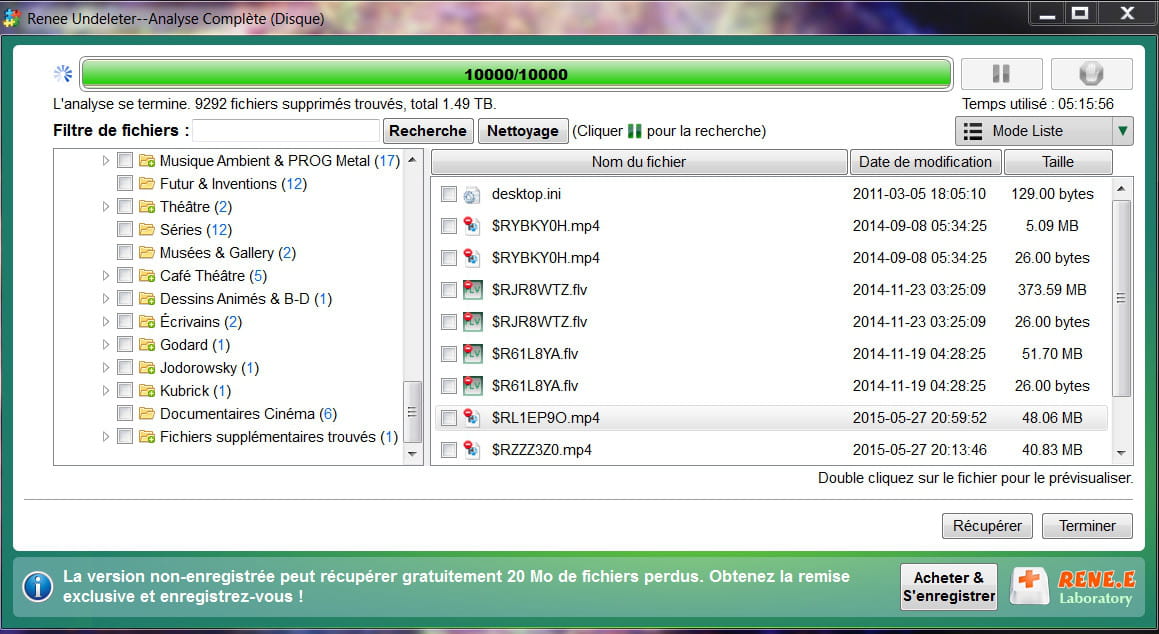Check the box for $RZZZ3Z0.mp4

point(449,450)
